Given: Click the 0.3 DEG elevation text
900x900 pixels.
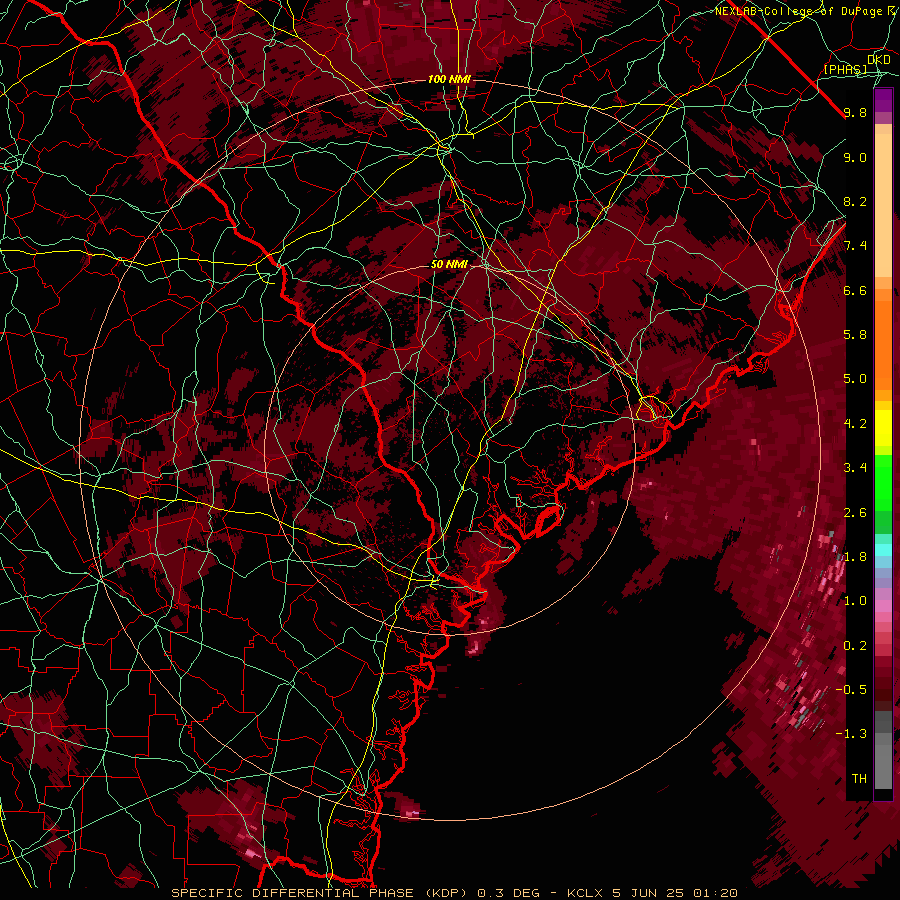Looking at the screenshot, I should (x=509, y=893).
